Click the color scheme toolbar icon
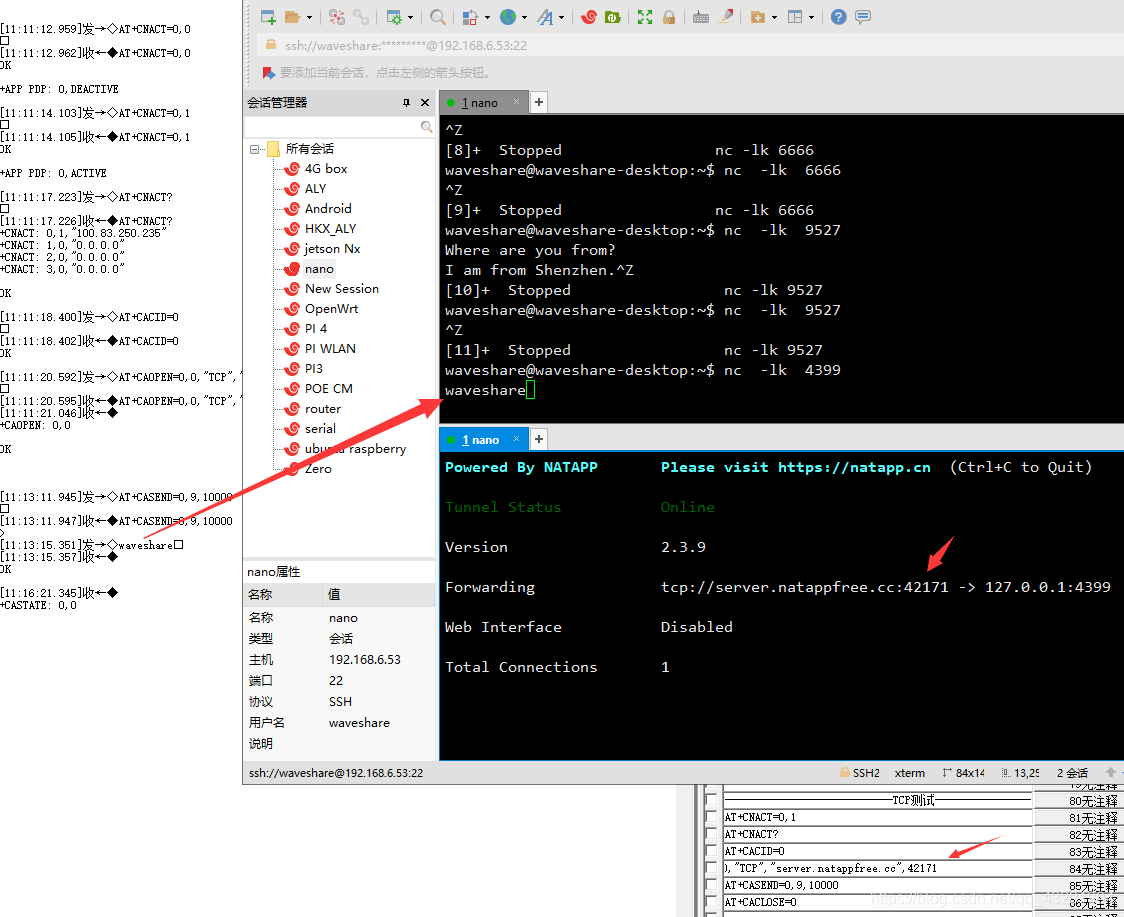The height and width of the screenshot is (917, 1124). coord(470,17)
